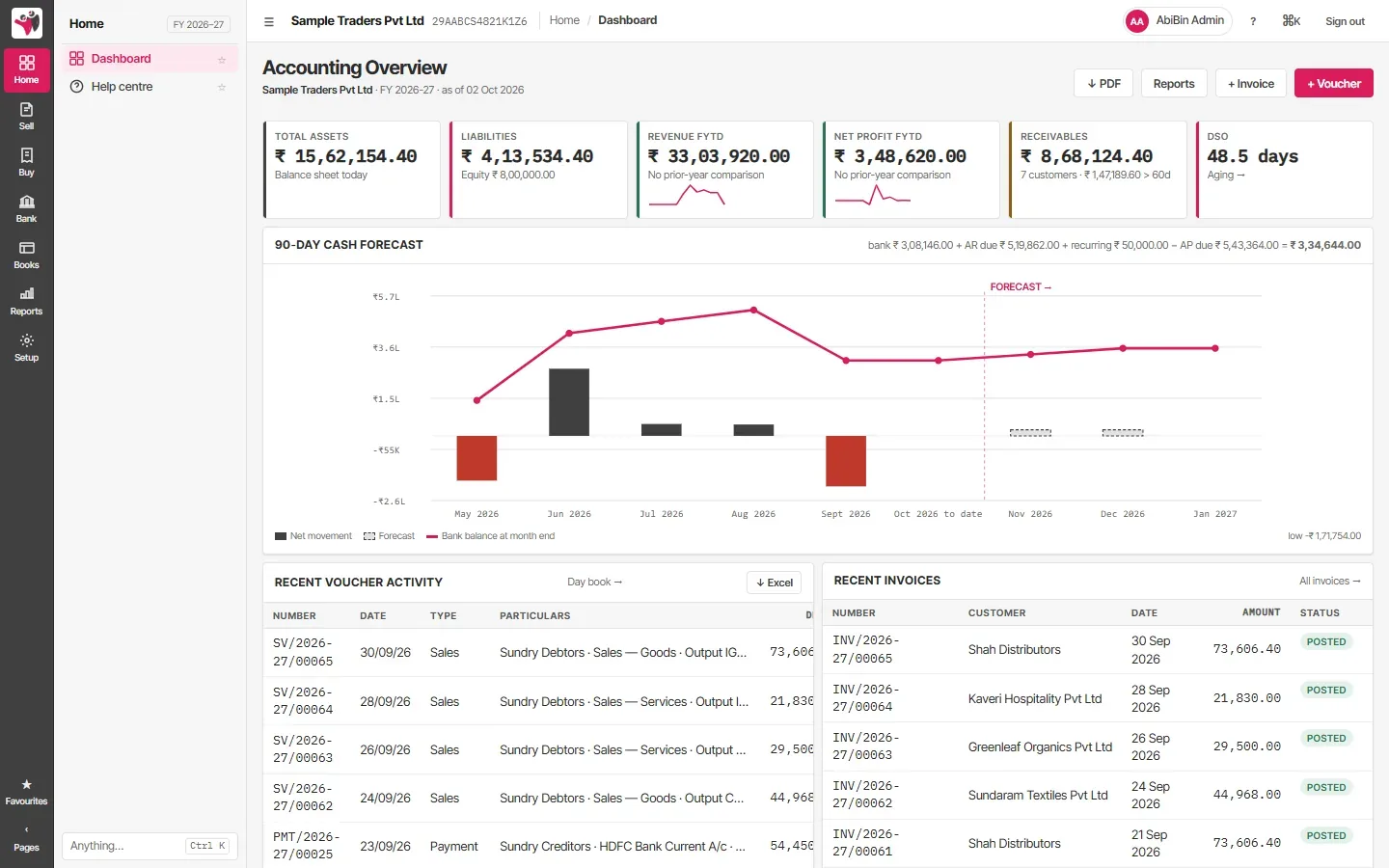Image resolution: width=1389 pixels, height=868 pixels.
Task: Open the Bank section icon
Action: point(26,208)
